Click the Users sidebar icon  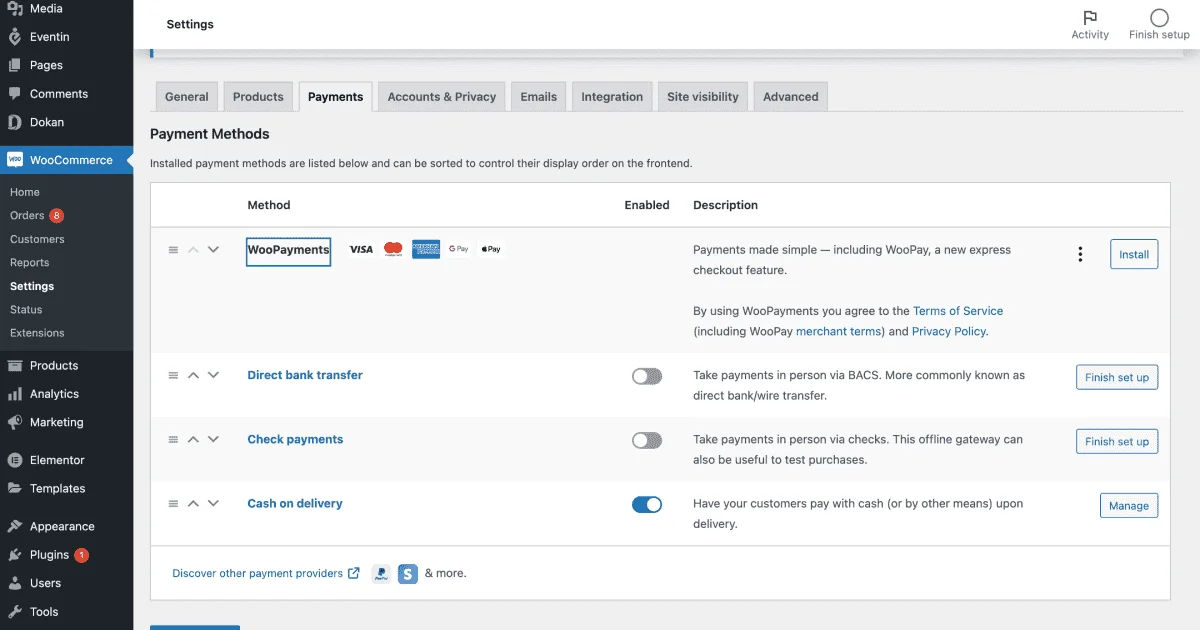pos(15,583)
